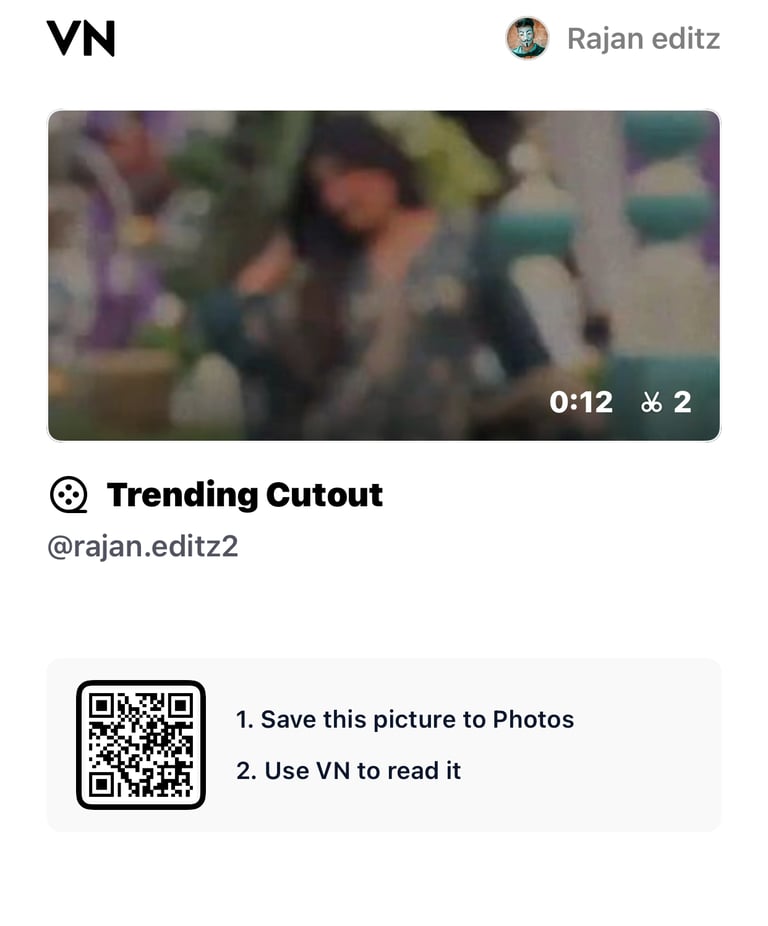
Task: Open Rajan editz profile avatar
Action: (x=527, y=38)
